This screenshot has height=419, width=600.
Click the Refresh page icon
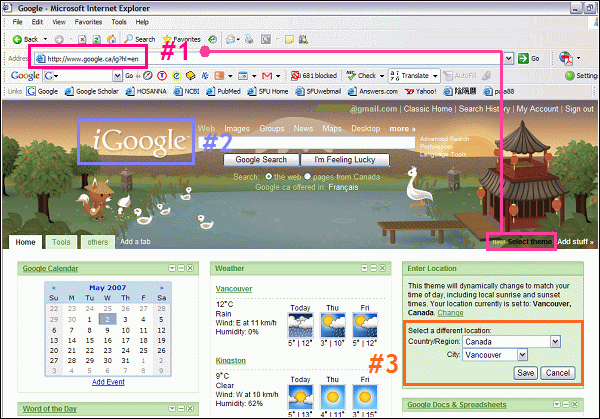(x=96, y=39)
